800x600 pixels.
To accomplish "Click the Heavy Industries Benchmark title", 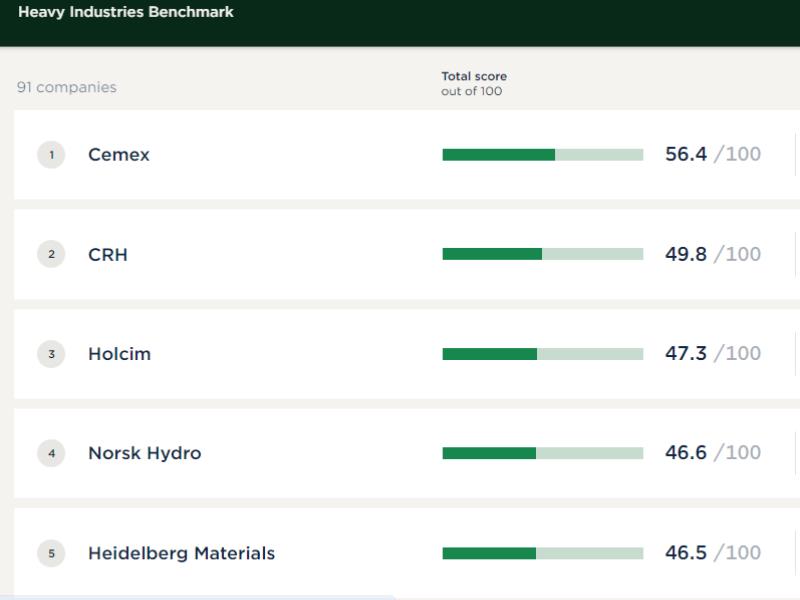I will (126, 13).
